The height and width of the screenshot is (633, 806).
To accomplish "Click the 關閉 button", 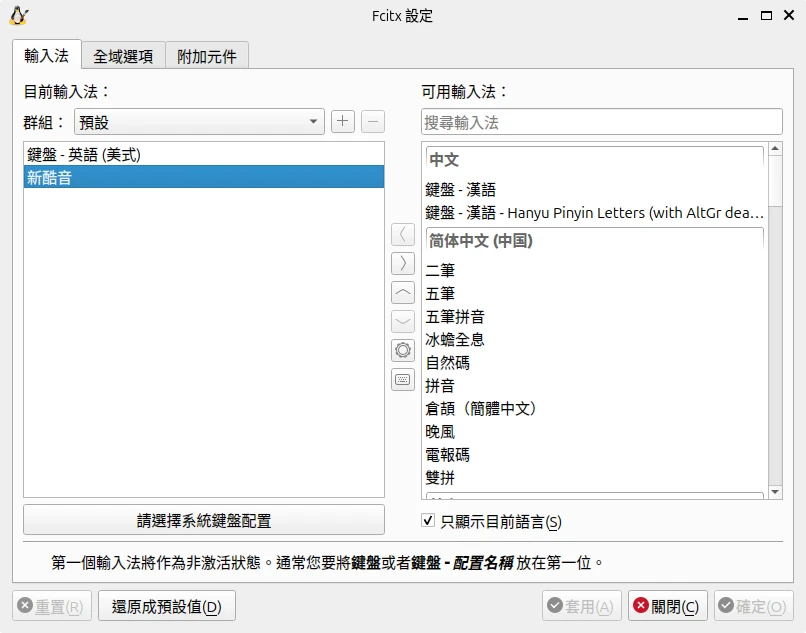I will click(667, 606).
